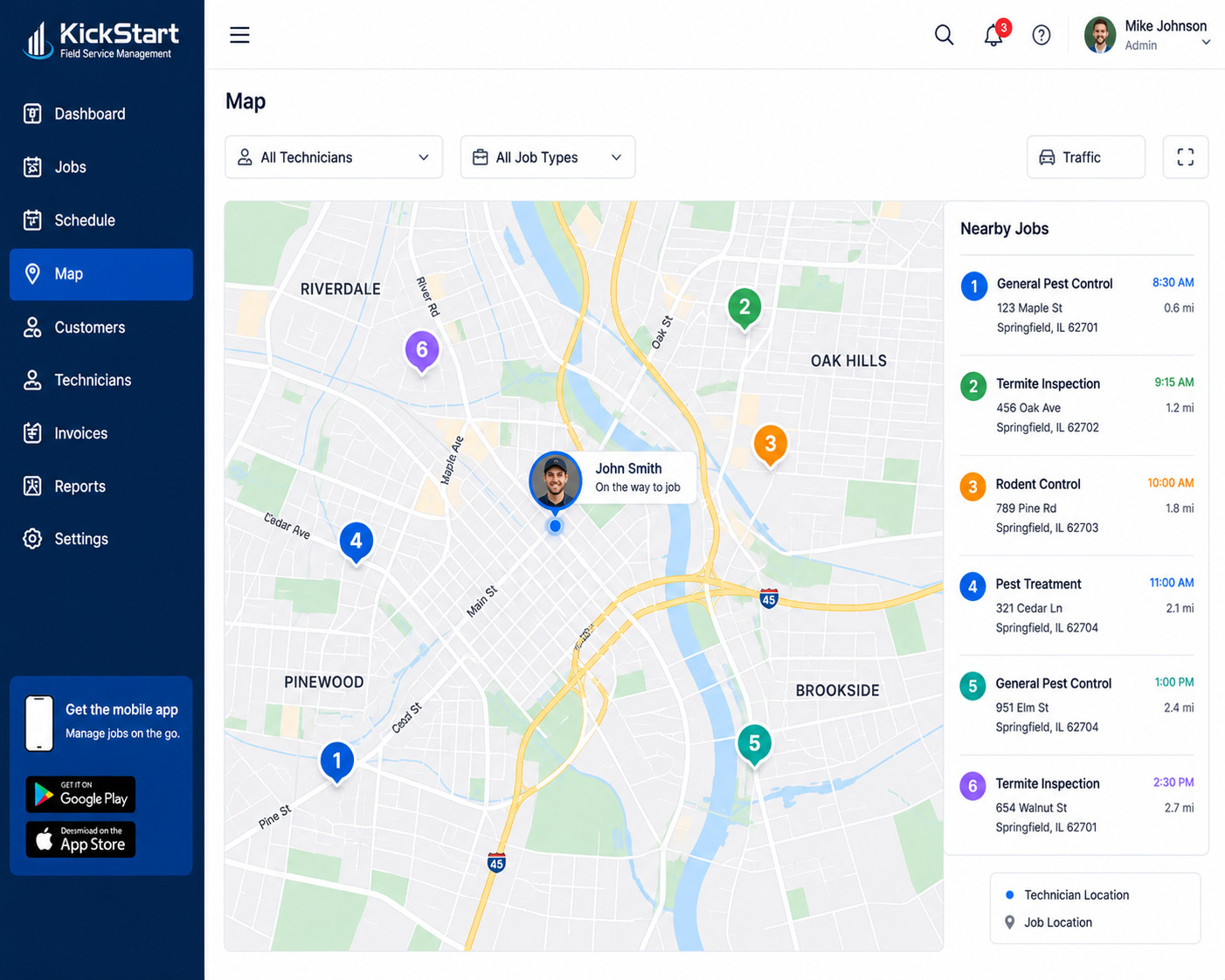The height and width of the screenshot is (980, 1225).
Task: Click the Settings gear icon
Action: 32,539
